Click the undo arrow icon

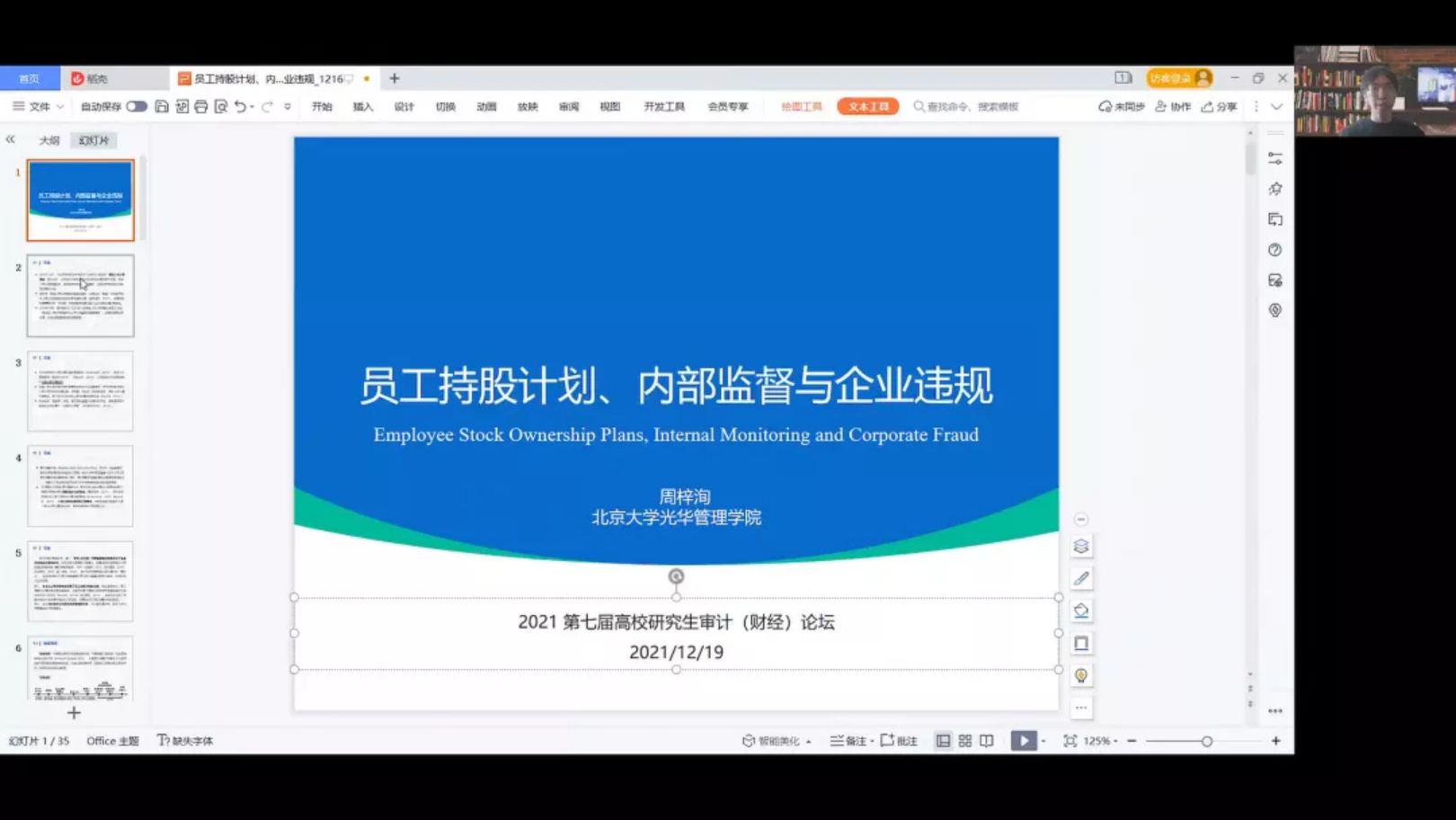240,106
